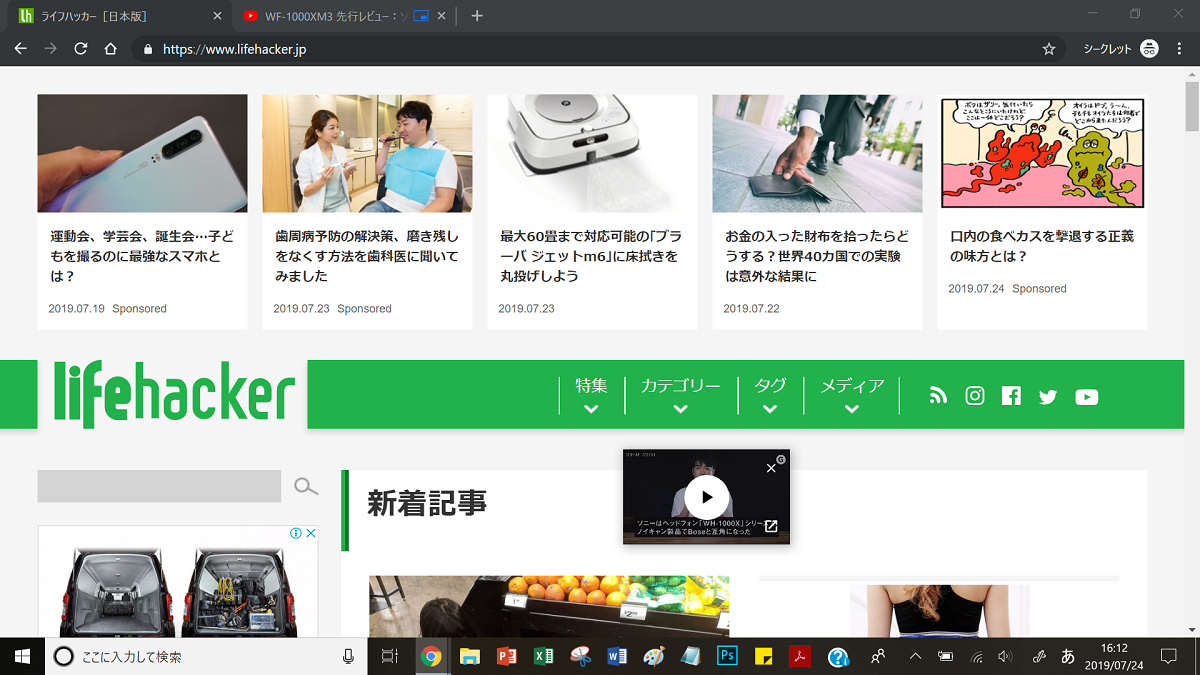The image size is (1200, 675).
Task: Click the lifehacker logo
Action: (175, 395)
